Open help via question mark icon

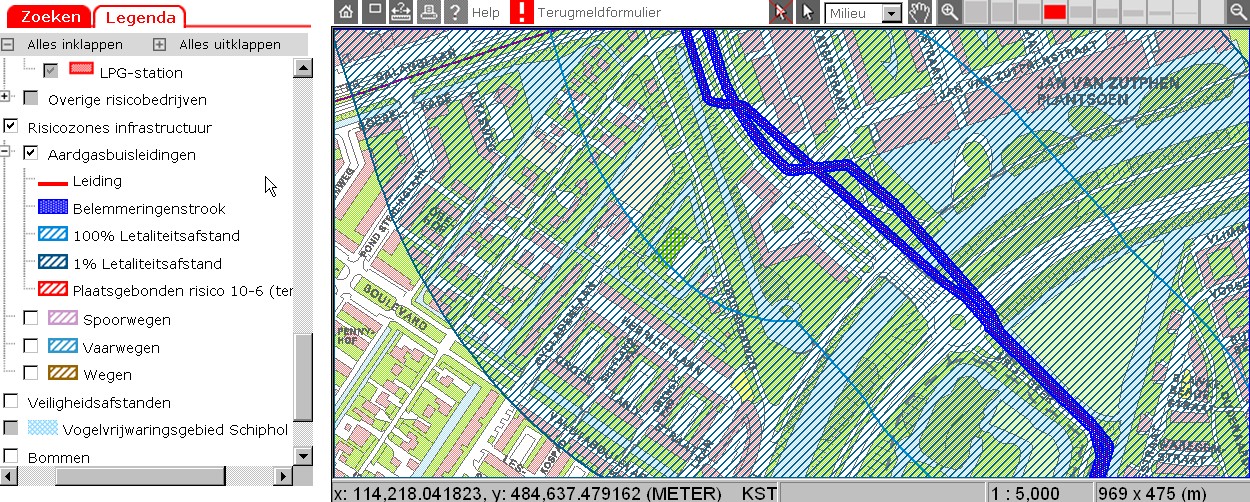click(455, 13)
